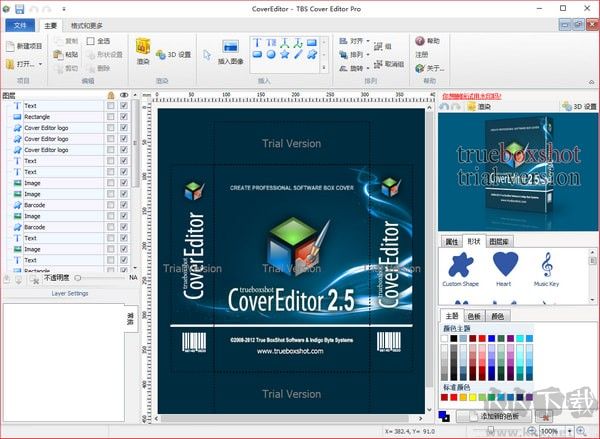Screen dimensions: 600x439
Task: Click the 注册 (Register) button
Action: (x=422, y=55)
